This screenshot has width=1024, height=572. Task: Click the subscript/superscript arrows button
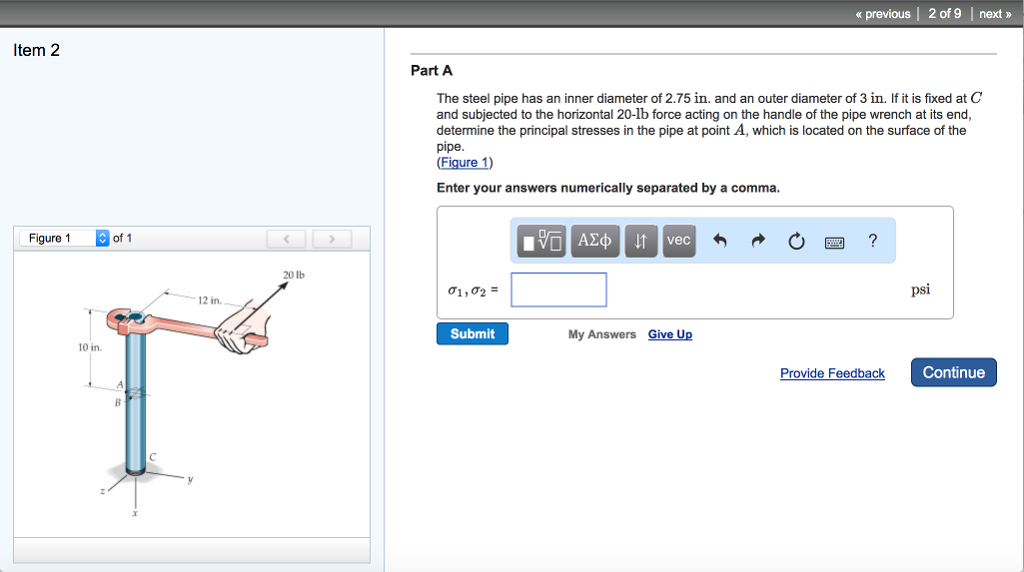pos(641,241)
